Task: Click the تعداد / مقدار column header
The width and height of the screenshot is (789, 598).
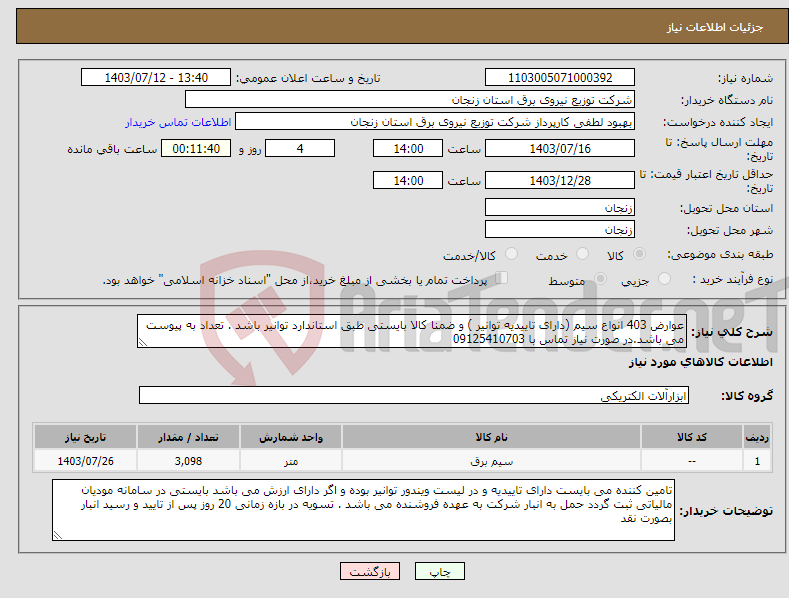Action: (188, 437)
